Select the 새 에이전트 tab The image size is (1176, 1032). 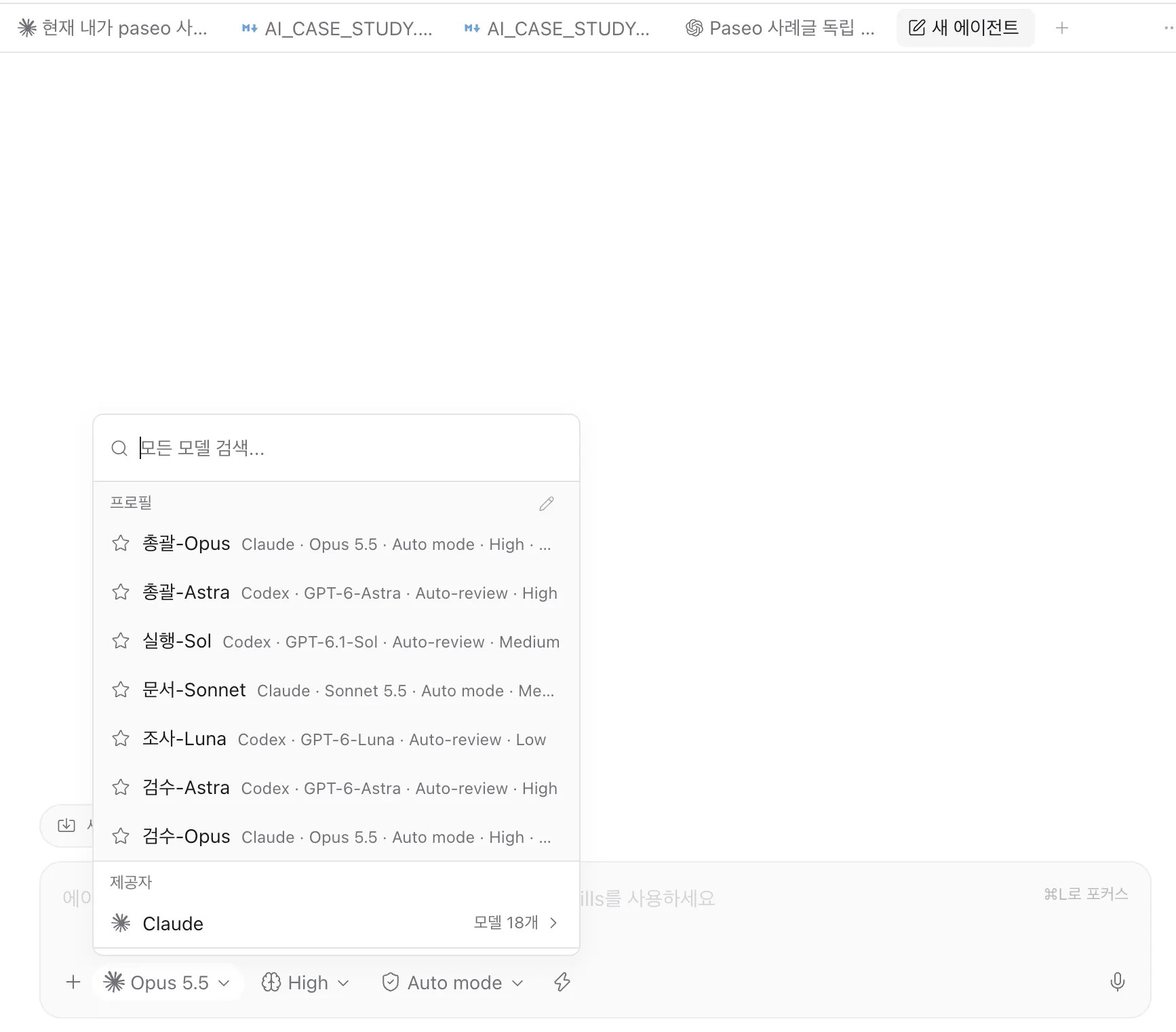(965, 28)
